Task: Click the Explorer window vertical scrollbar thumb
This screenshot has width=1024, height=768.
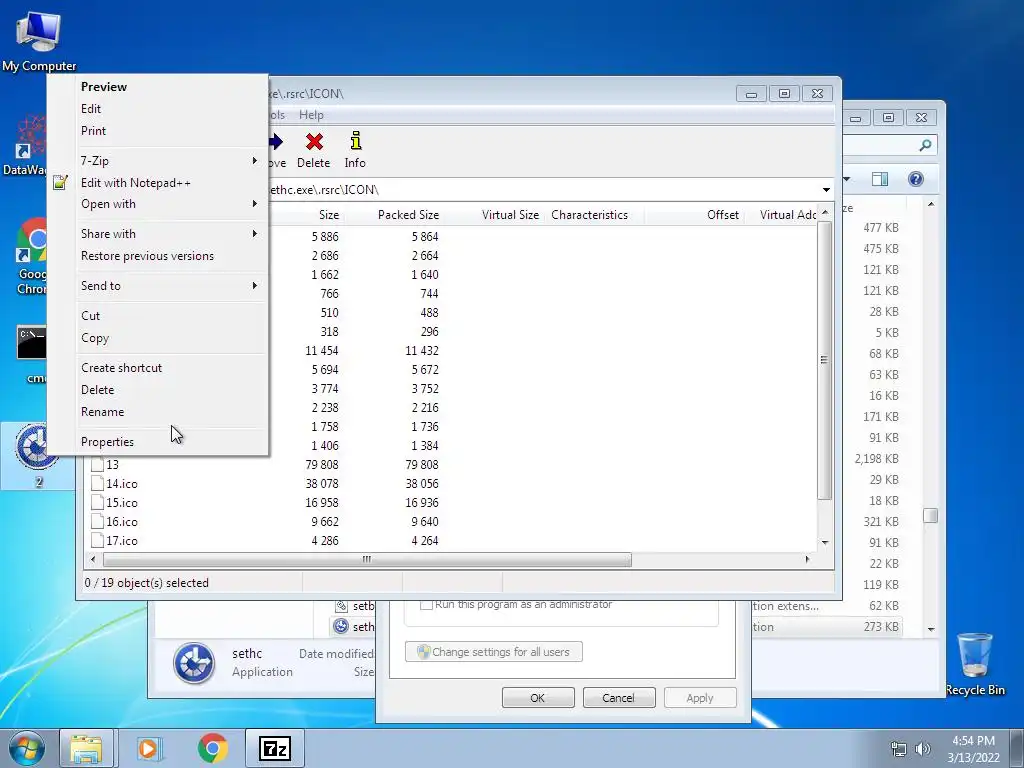Action: coord(931,516)
